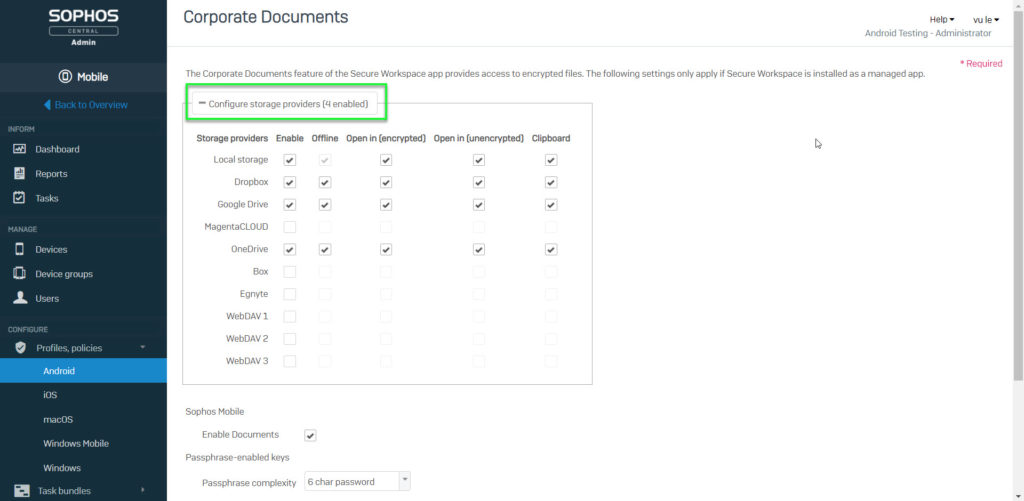The image size is (1024, 501).
Task: Uncheck Enable for Google Drive
Action: [x=290, y=205]
